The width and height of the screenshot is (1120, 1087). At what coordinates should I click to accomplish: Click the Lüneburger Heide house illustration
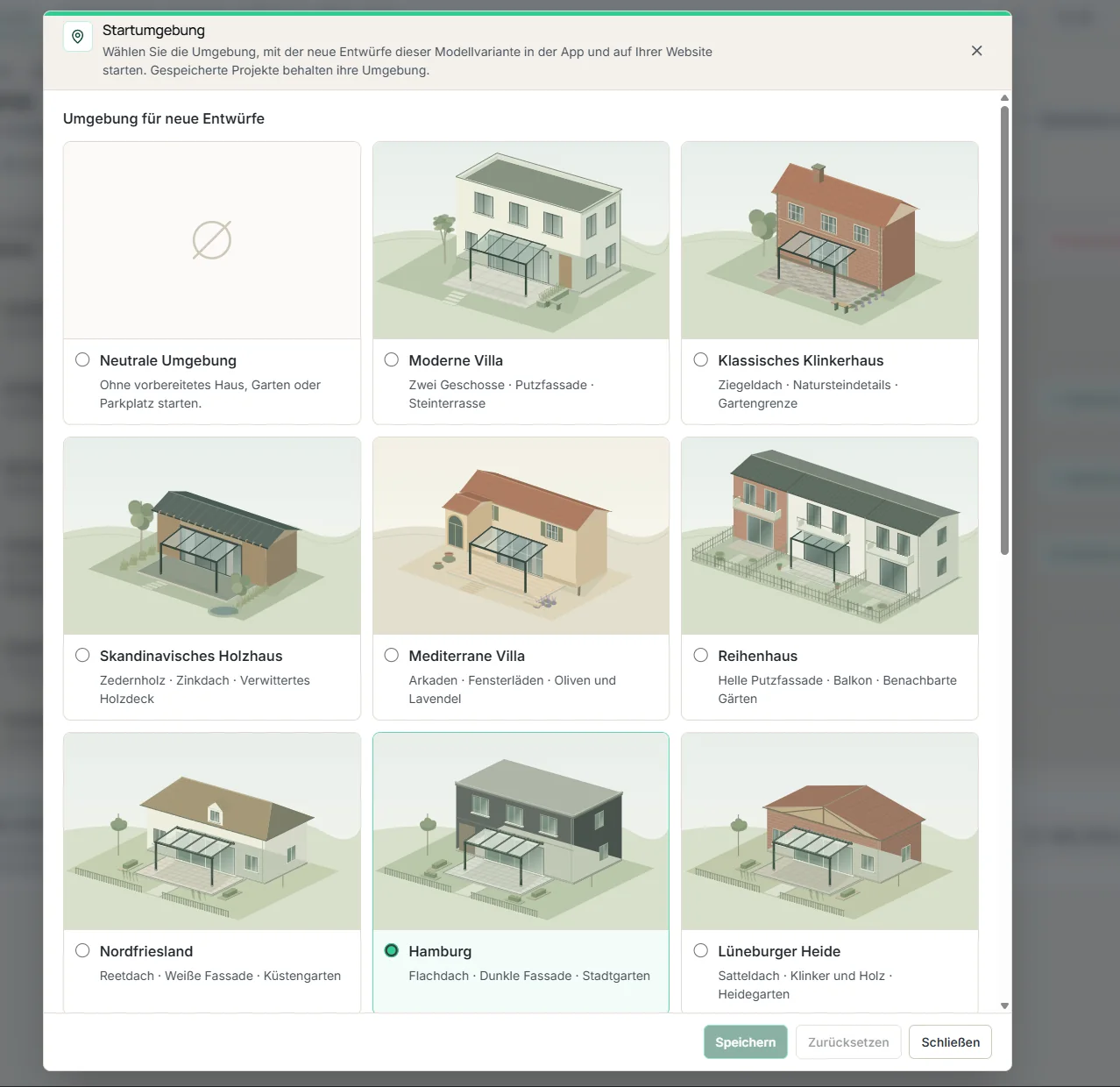[x=830, y=831]
